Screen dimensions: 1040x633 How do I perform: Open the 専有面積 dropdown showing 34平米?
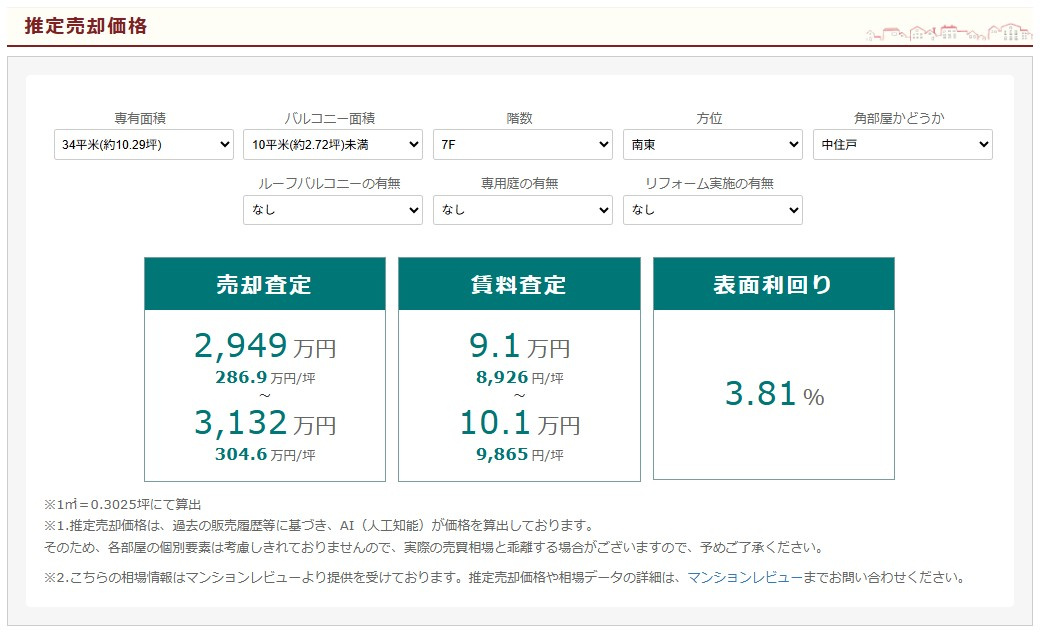tap(143, 145)
